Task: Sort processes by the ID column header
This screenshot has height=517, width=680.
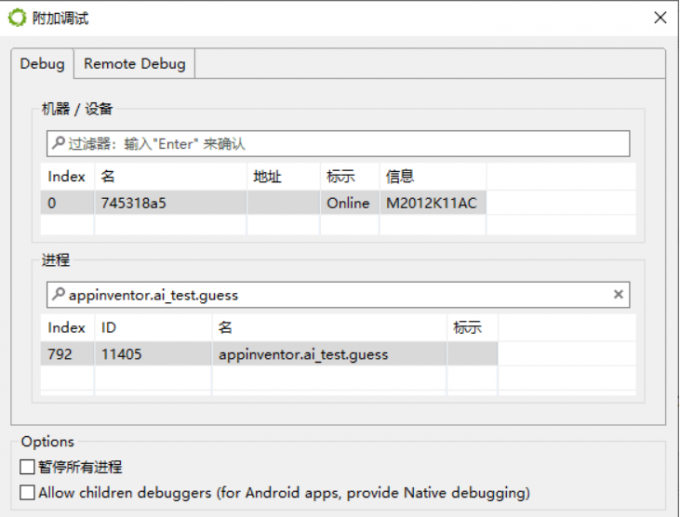Action: coord(150,328)
